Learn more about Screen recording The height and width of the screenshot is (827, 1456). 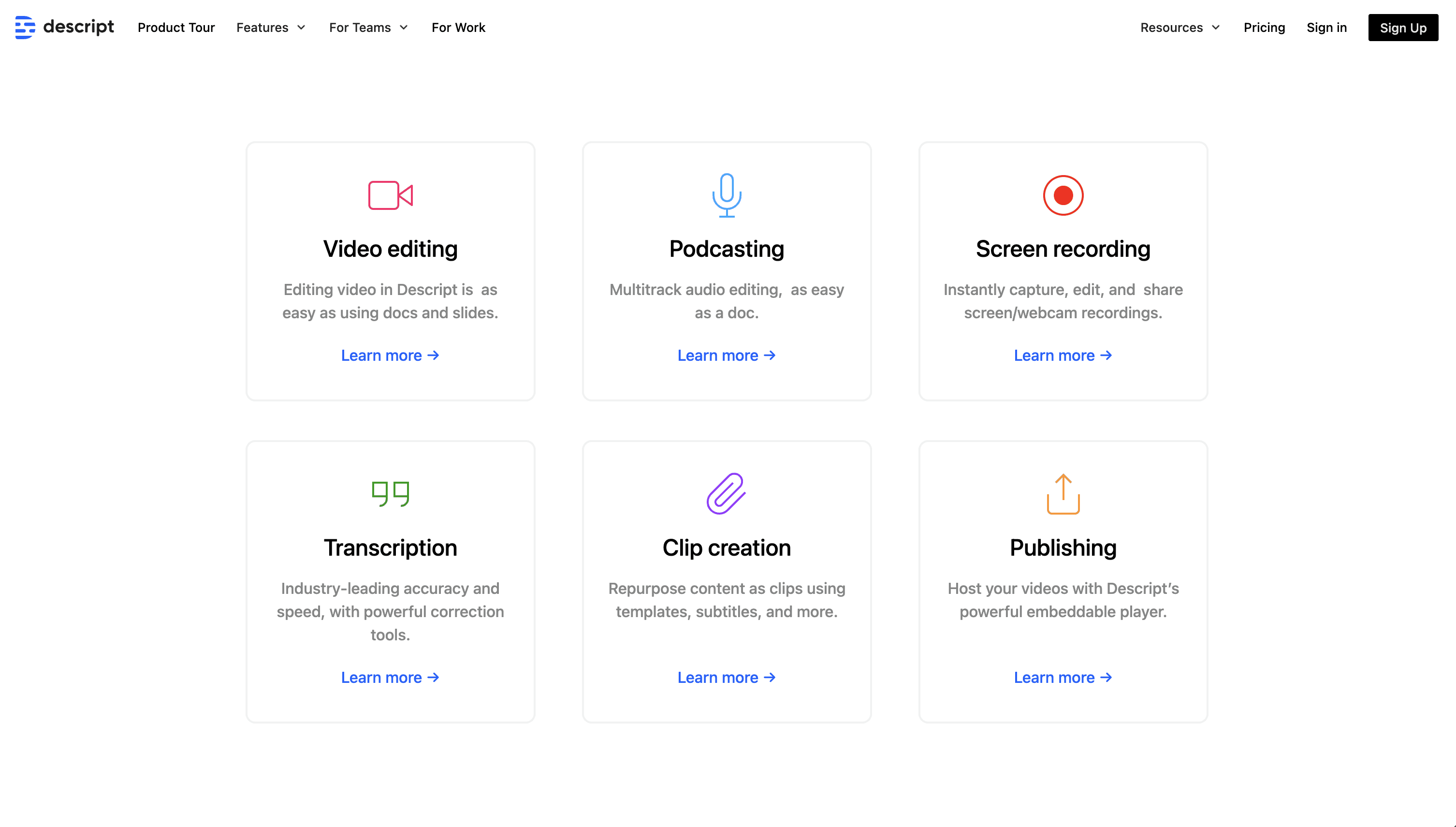(1063, 355)
